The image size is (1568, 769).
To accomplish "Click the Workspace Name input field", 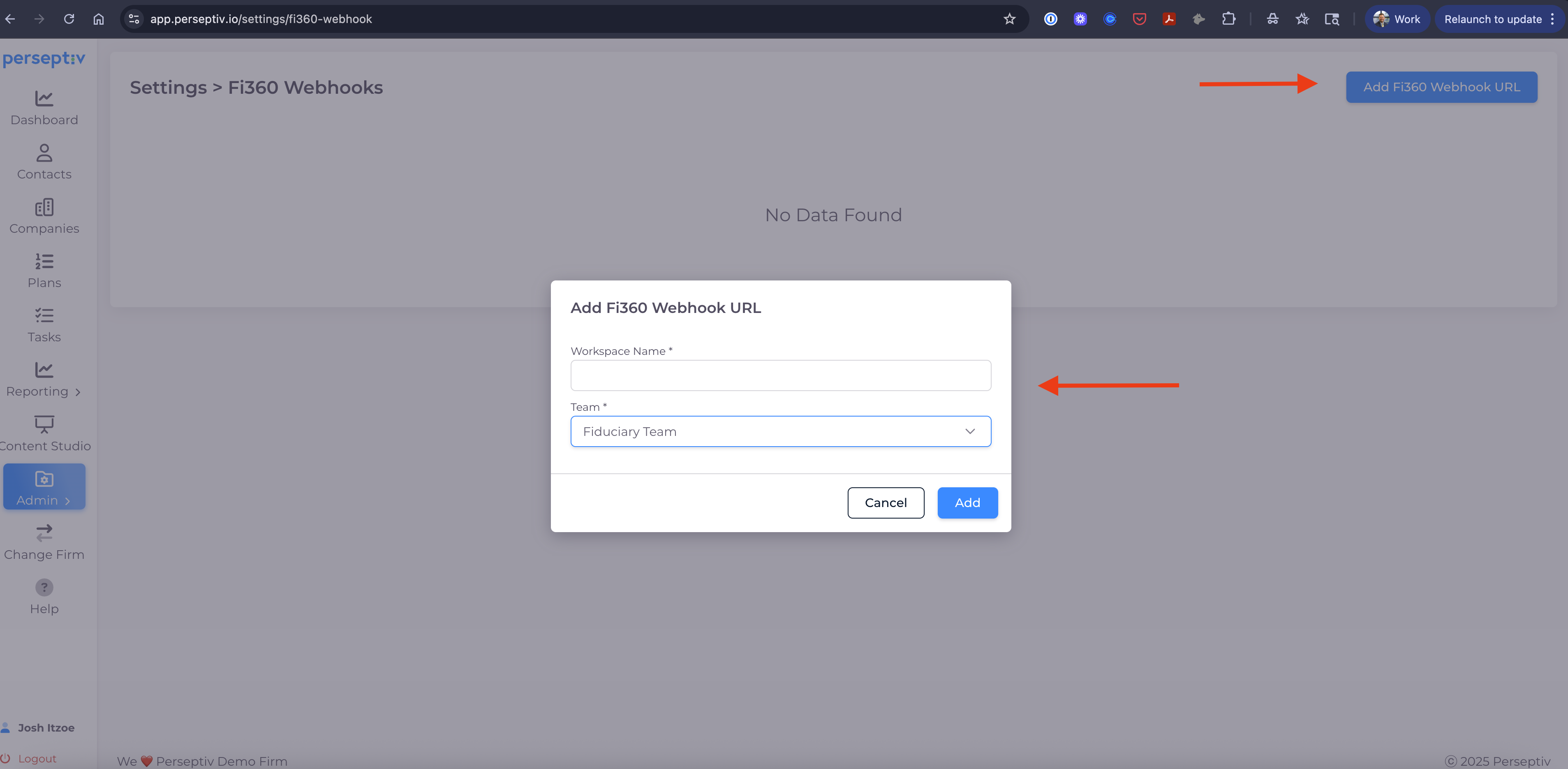I will [x=780, y=375].
